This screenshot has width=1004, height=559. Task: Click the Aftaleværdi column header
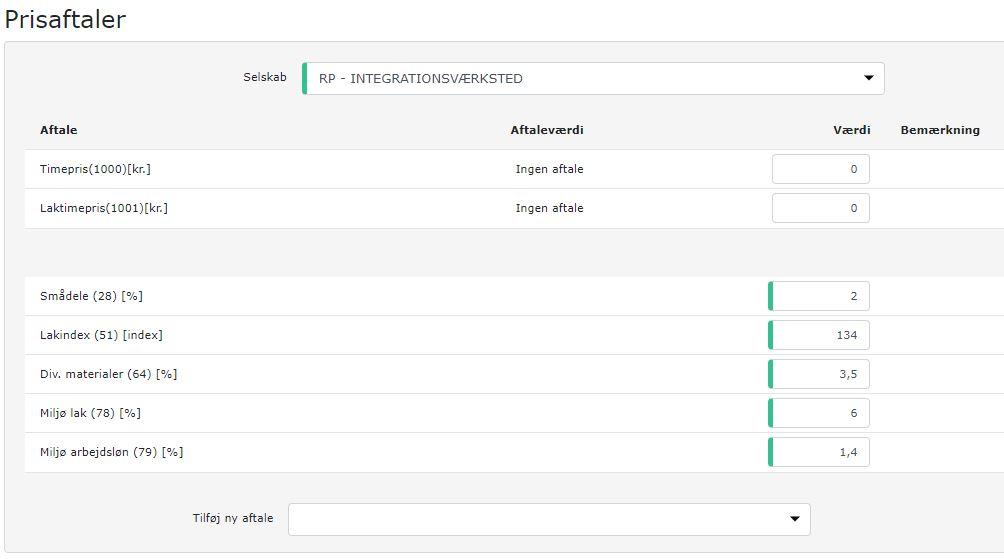tap(546, 130)
